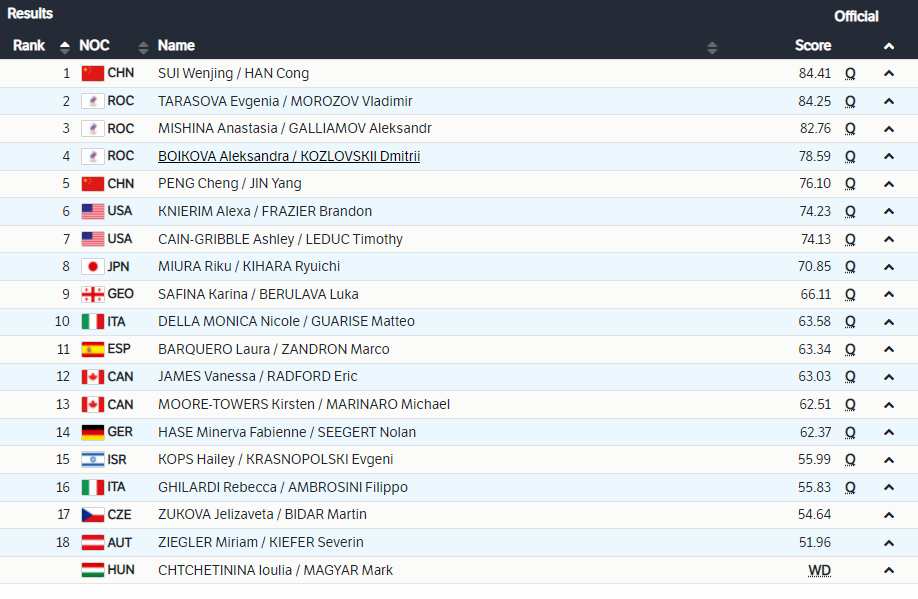Expand details for KNIERIM / FRAZIER row
The width and height of the screenshot is (918, 599).
pyautogui.click(x=888, y=211)
